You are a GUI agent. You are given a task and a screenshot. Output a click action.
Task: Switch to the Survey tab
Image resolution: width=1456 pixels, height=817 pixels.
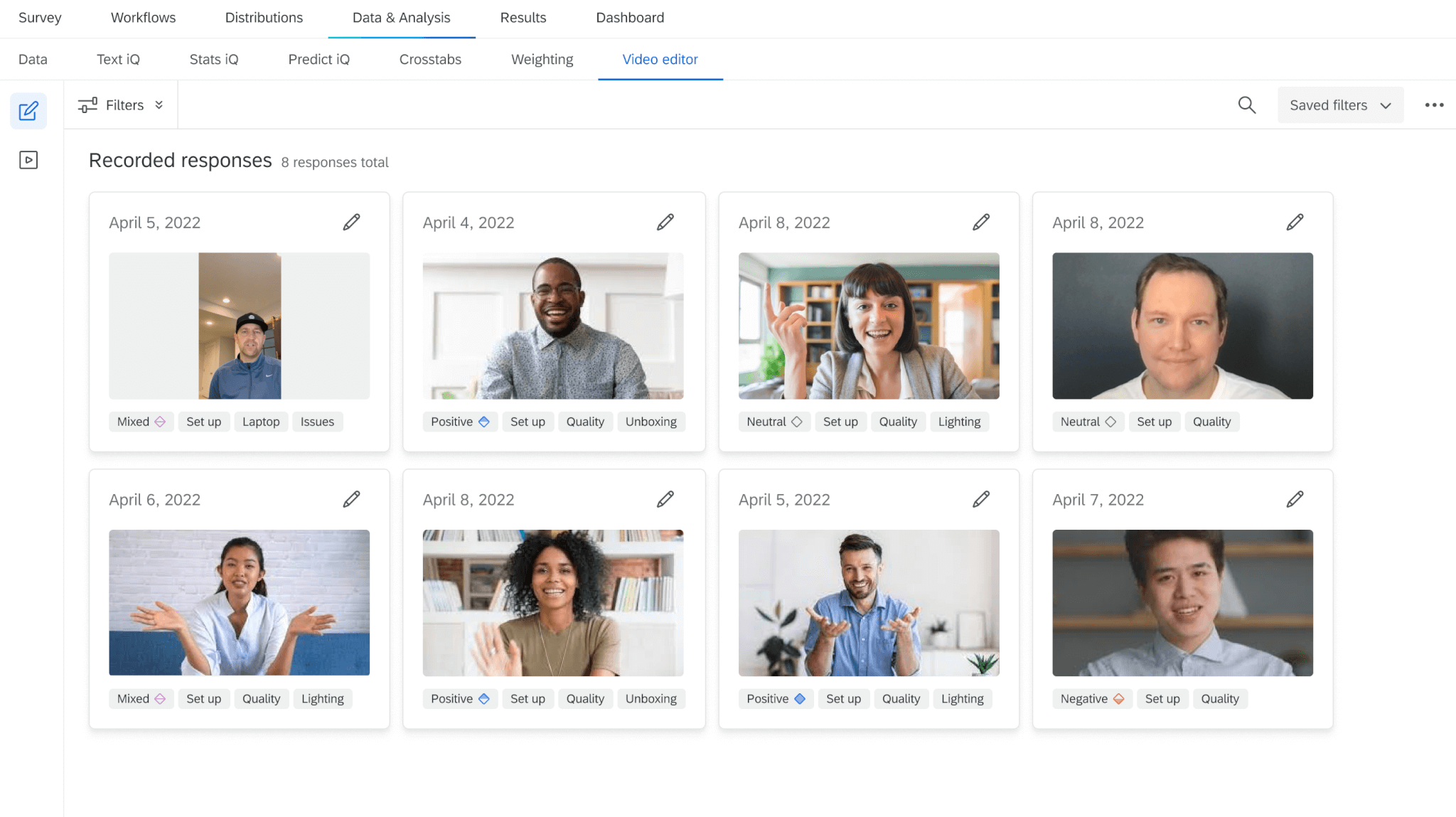point(40,18)
